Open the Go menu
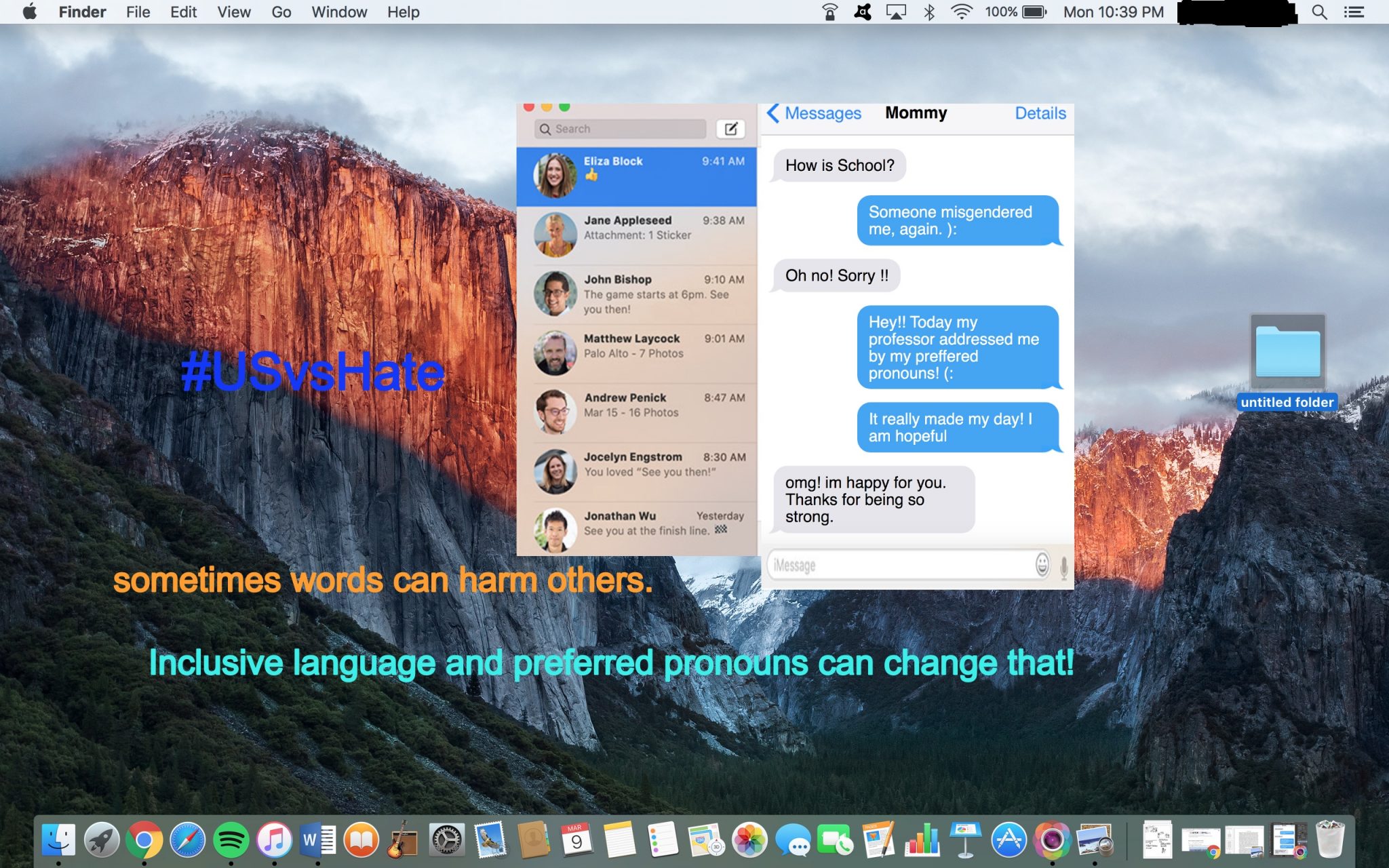This screenshot has height=868, width=1389. click(x=281, y=12)
